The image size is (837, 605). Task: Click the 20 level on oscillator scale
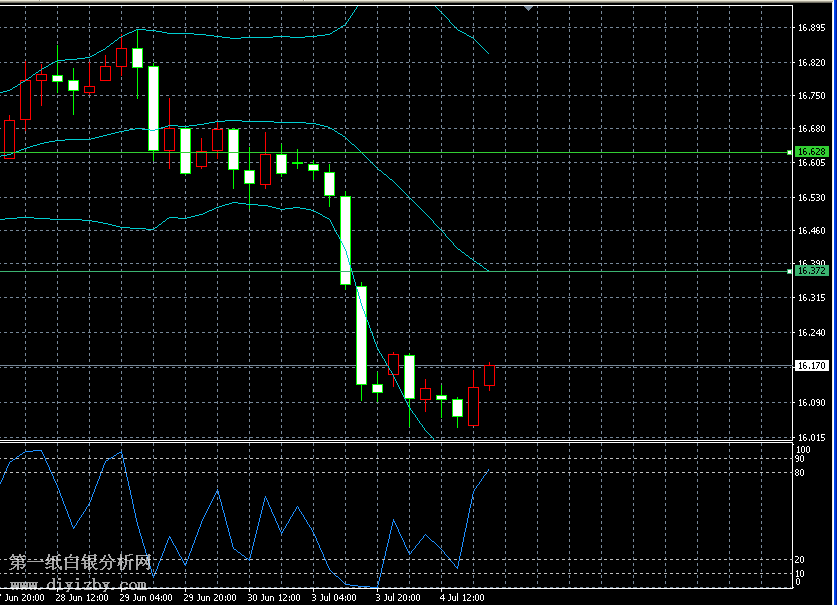(x=800, y=559)
